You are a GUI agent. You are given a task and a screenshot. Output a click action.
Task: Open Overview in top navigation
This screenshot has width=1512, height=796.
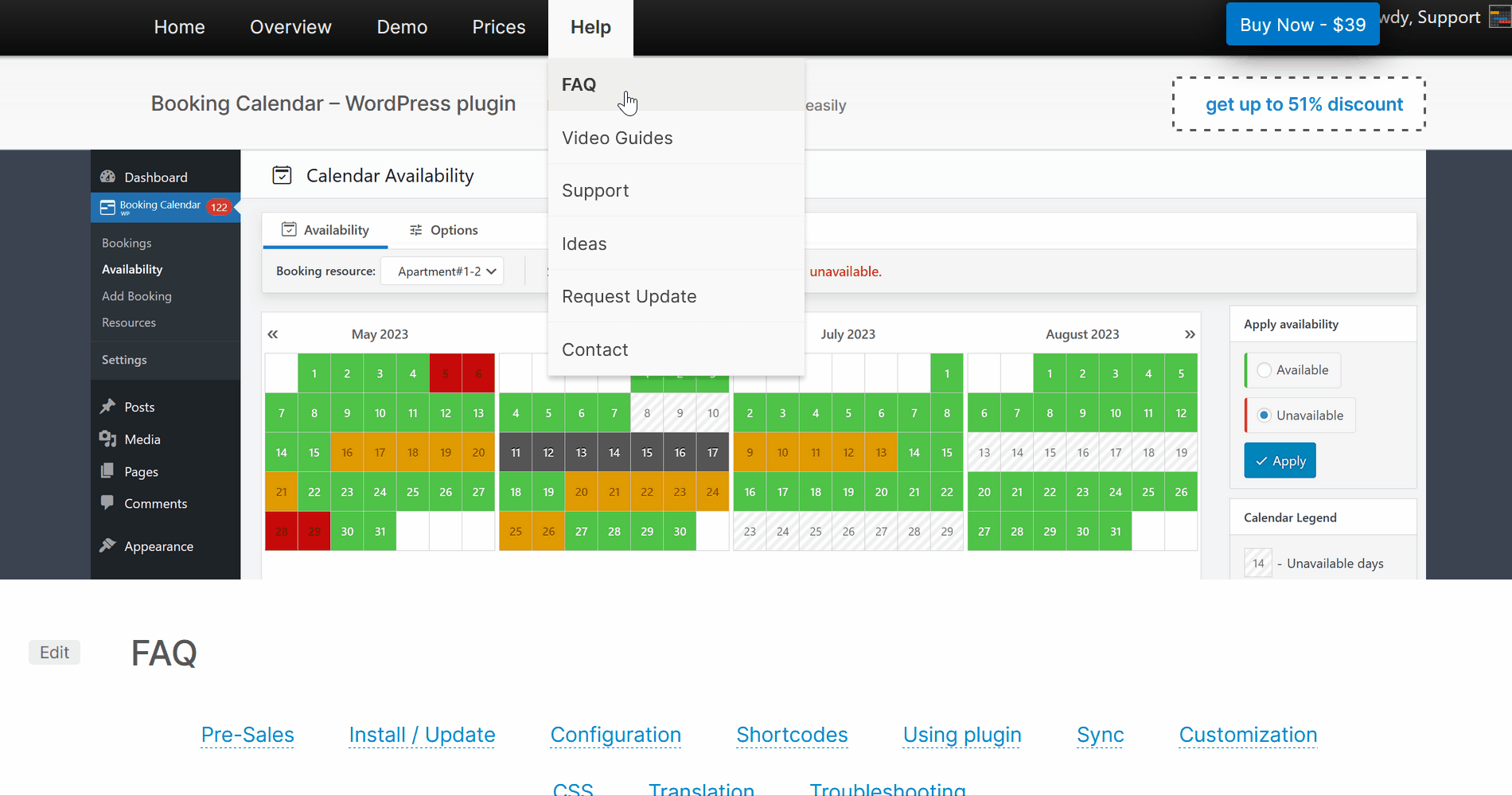(x=290, y=27)
